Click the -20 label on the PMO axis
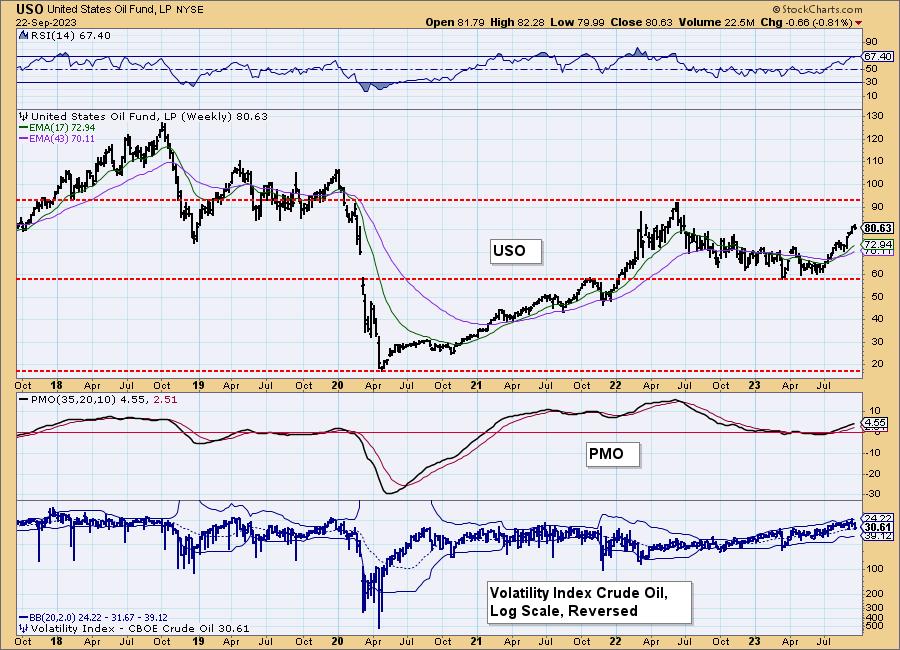The width and height of the screenshot is (900, 650). pyautogui.click(x=874, y=474)
